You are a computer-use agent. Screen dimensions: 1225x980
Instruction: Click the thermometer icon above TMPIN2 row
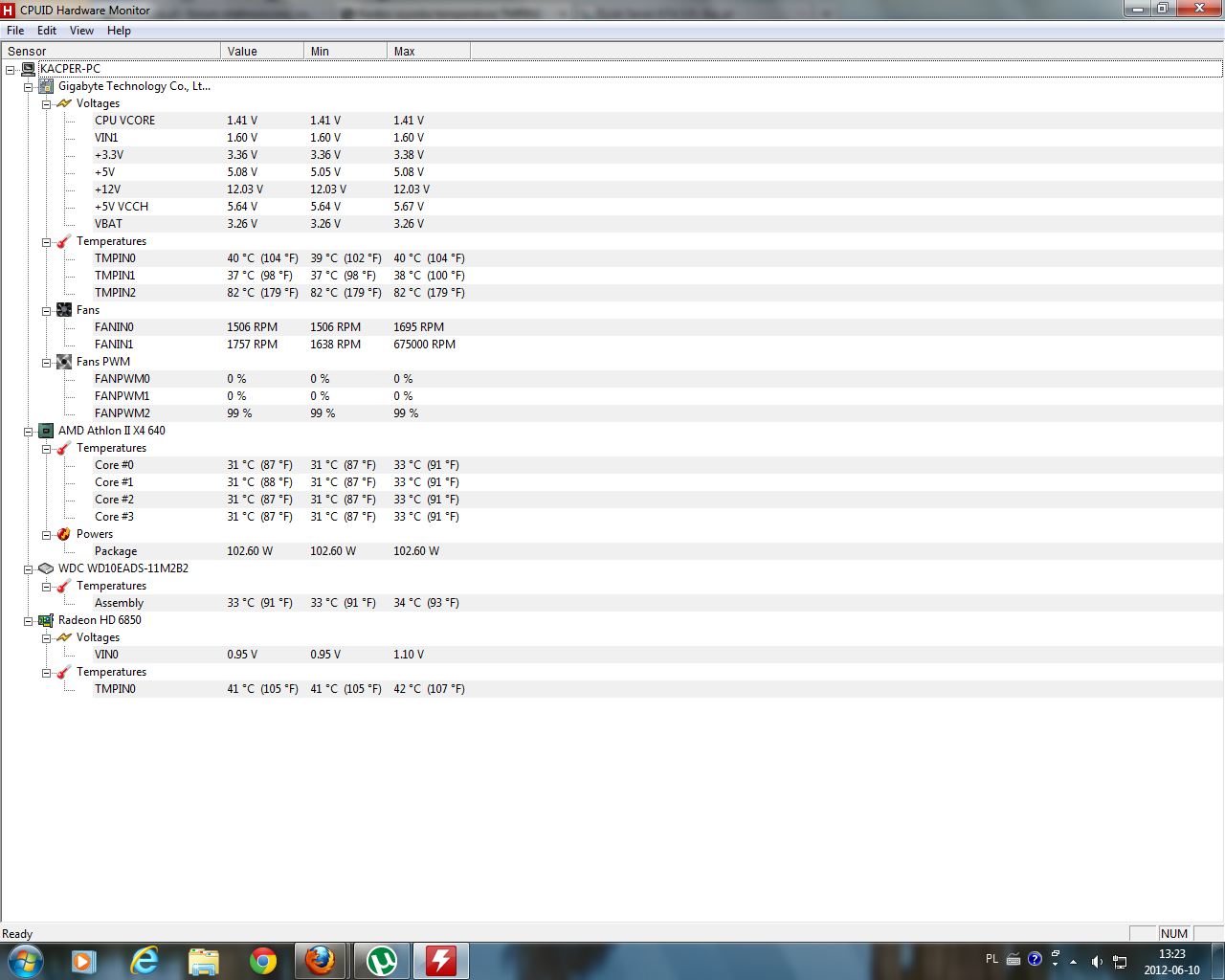64,241
